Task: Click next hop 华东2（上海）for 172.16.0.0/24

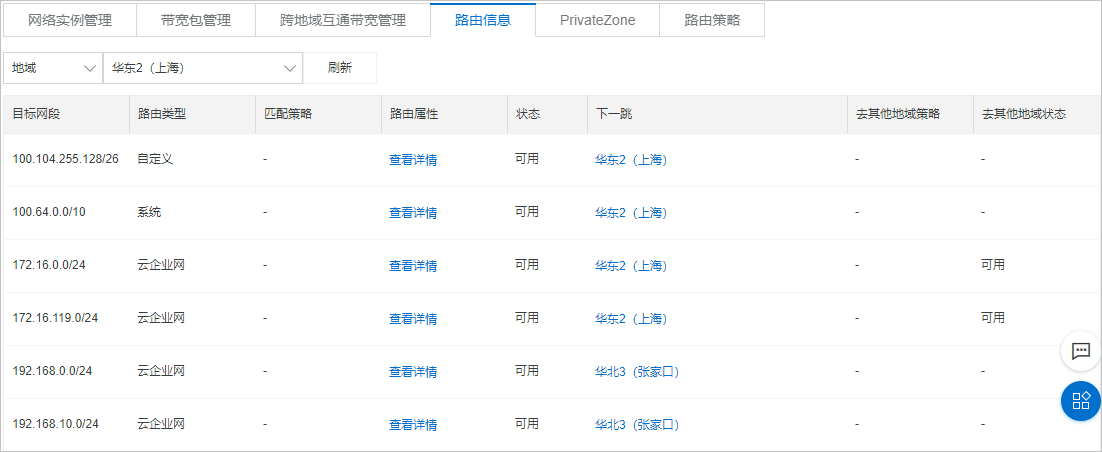Action: tap(631, 266)
